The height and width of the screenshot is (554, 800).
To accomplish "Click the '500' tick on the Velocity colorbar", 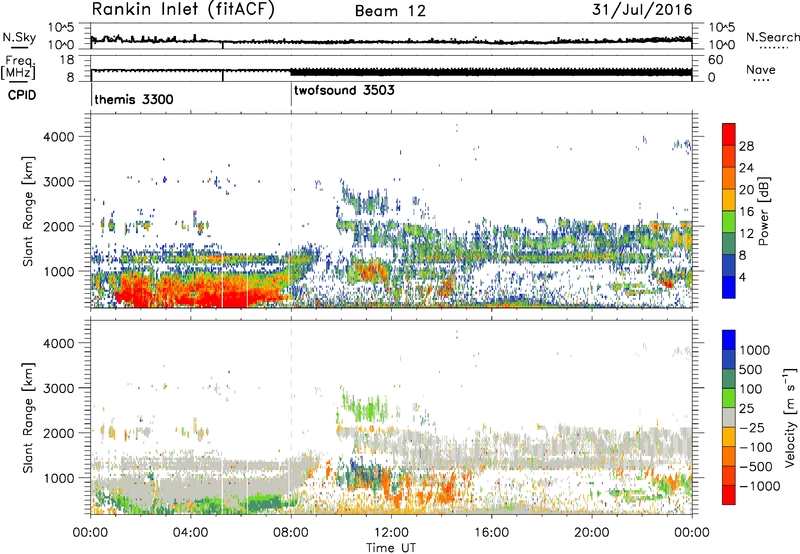I will click(751, 370).
